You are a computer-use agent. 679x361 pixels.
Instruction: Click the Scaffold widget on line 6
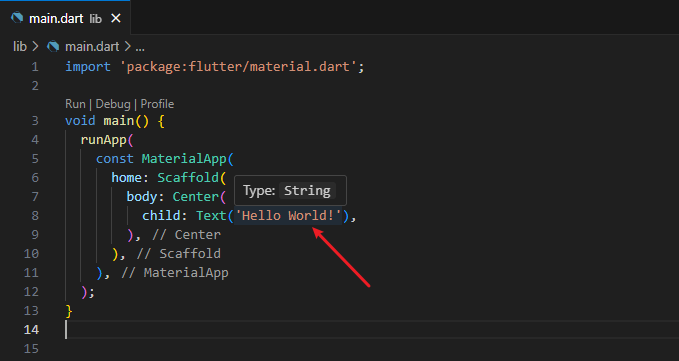pyautogui.click(x=188, y=177)
